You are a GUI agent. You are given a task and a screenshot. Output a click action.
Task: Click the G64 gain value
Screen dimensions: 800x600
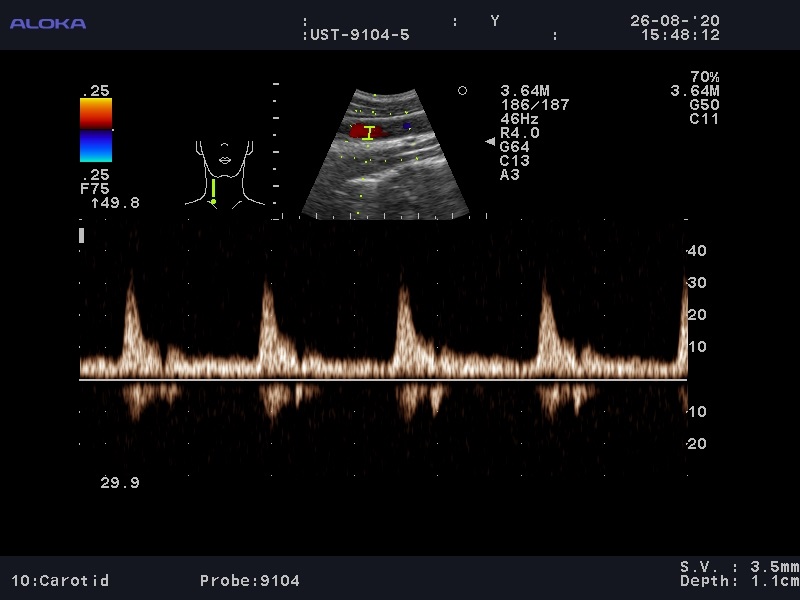coord(514,147)
